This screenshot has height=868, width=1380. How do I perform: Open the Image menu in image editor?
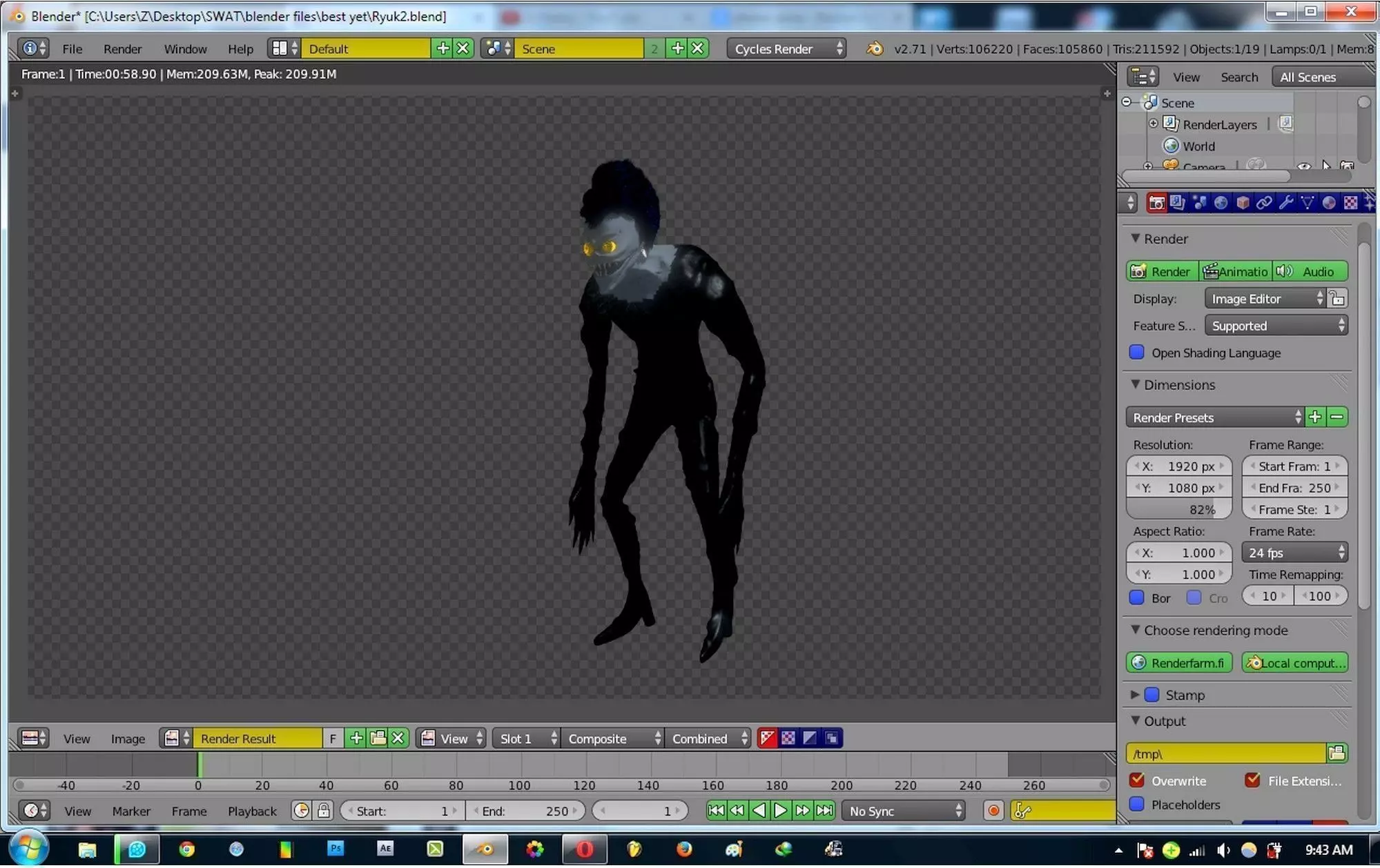pos(128,739)
